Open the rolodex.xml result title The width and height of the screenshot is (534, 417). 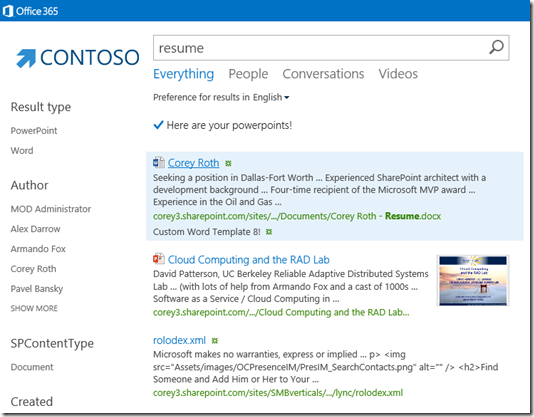click(179, 340)
